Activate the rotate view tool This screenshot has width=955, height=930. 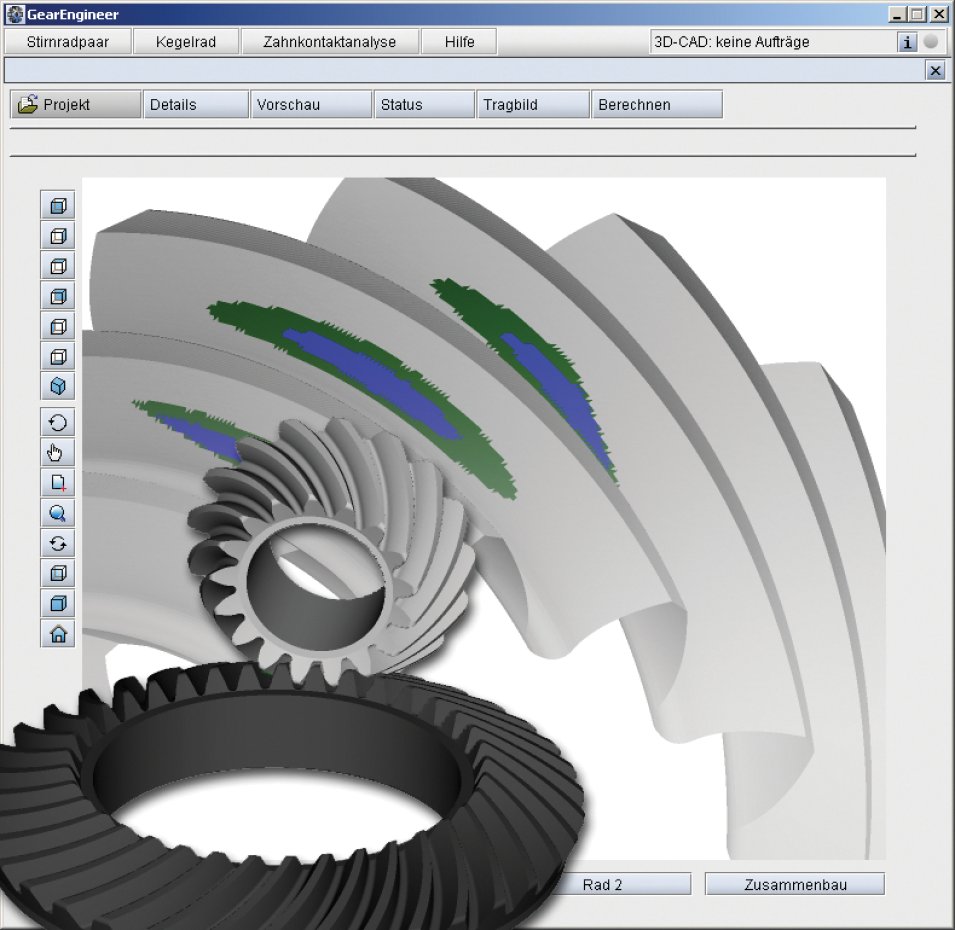click(x=58, y=423)
